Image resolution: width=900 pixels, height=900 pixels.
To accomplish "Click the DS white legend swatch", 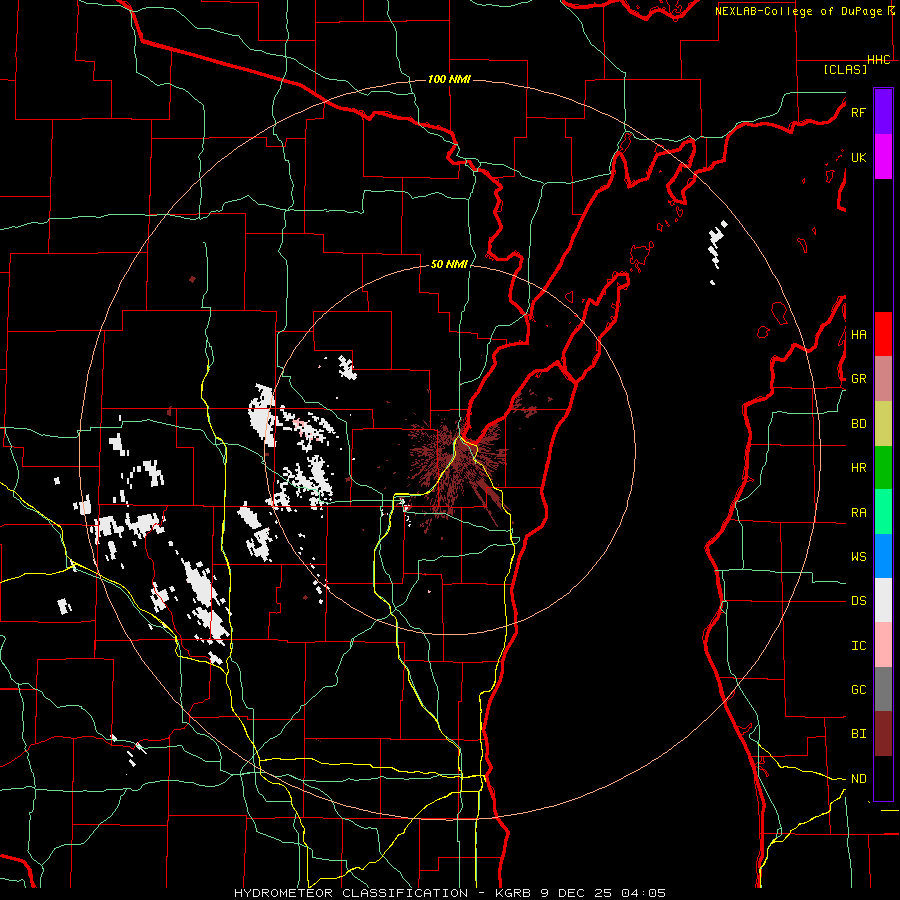I will (883, 601).
